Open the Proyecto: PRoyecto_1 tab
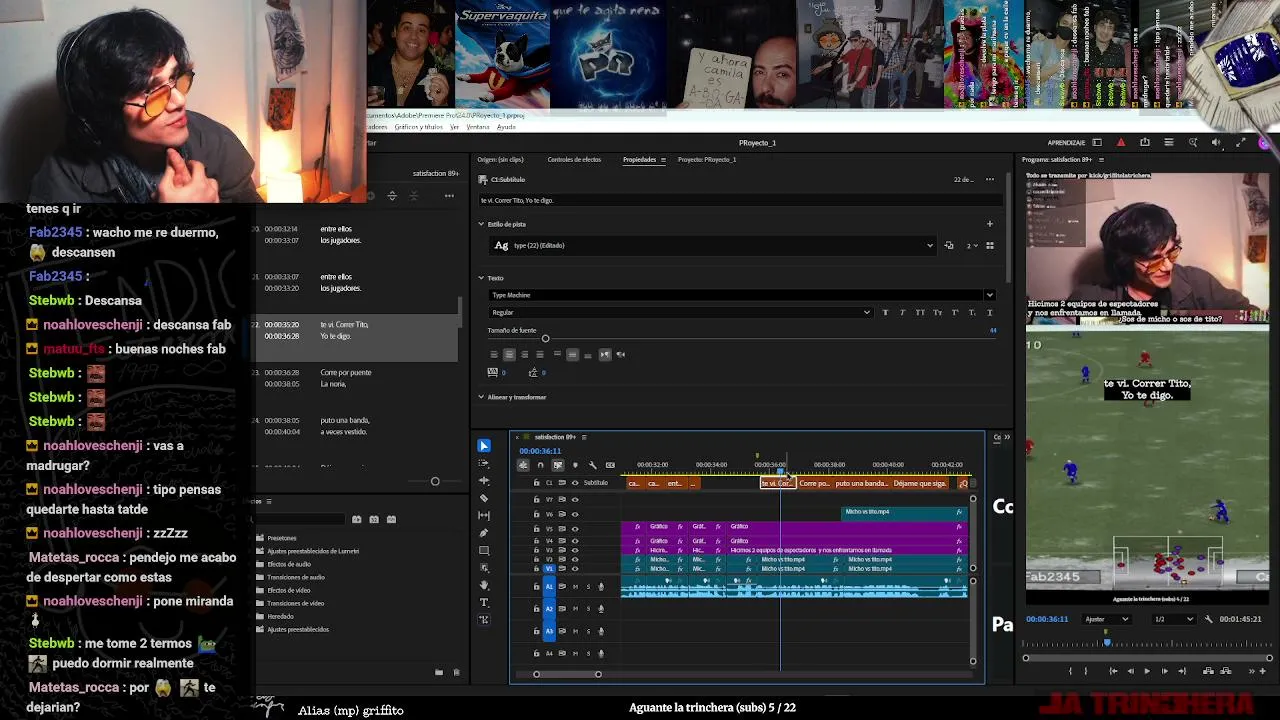This screenshot has height=720, width=1280. pyautogui.click(x=707, y=160)
